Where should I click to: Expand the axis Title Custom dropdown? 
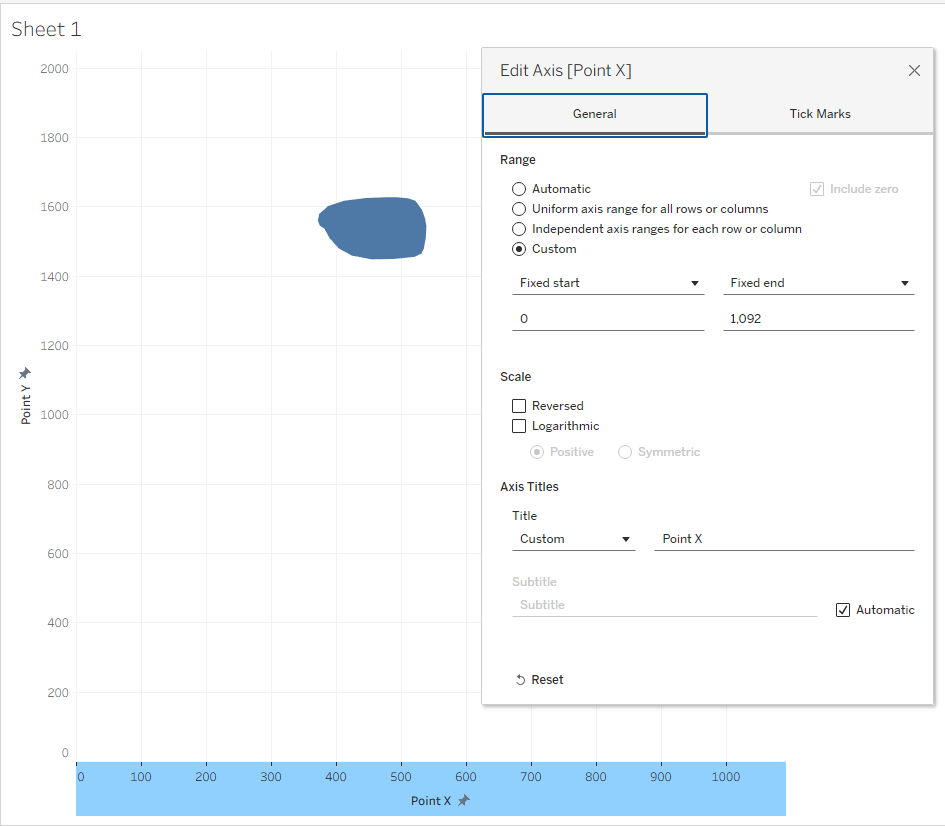pos(574,539)
